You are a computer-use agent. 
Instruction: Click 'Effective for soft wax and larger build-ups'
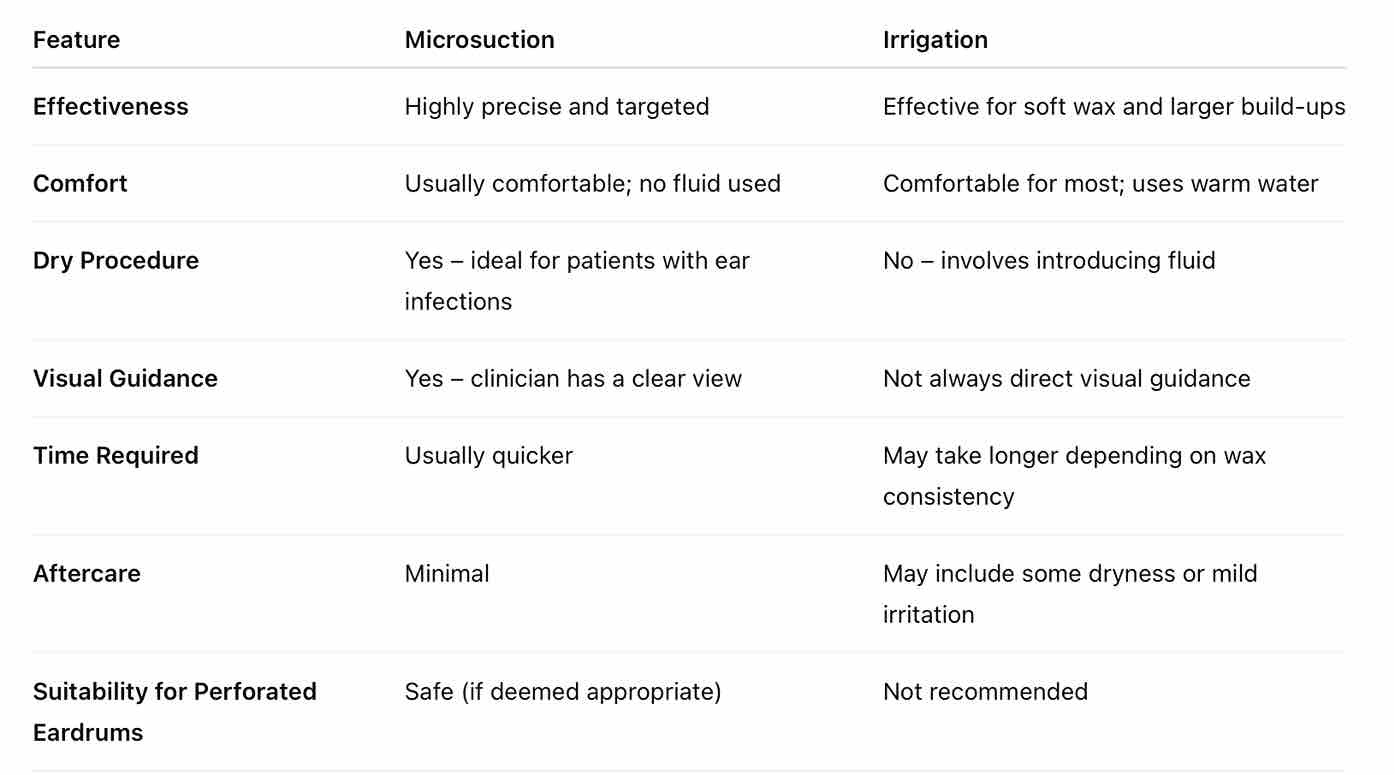click(1113, 107)
